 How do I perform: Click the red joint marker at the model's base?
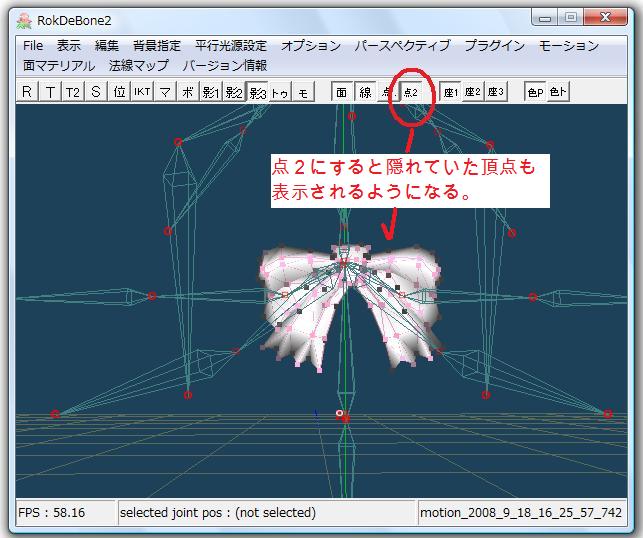[x=345, y=417]
